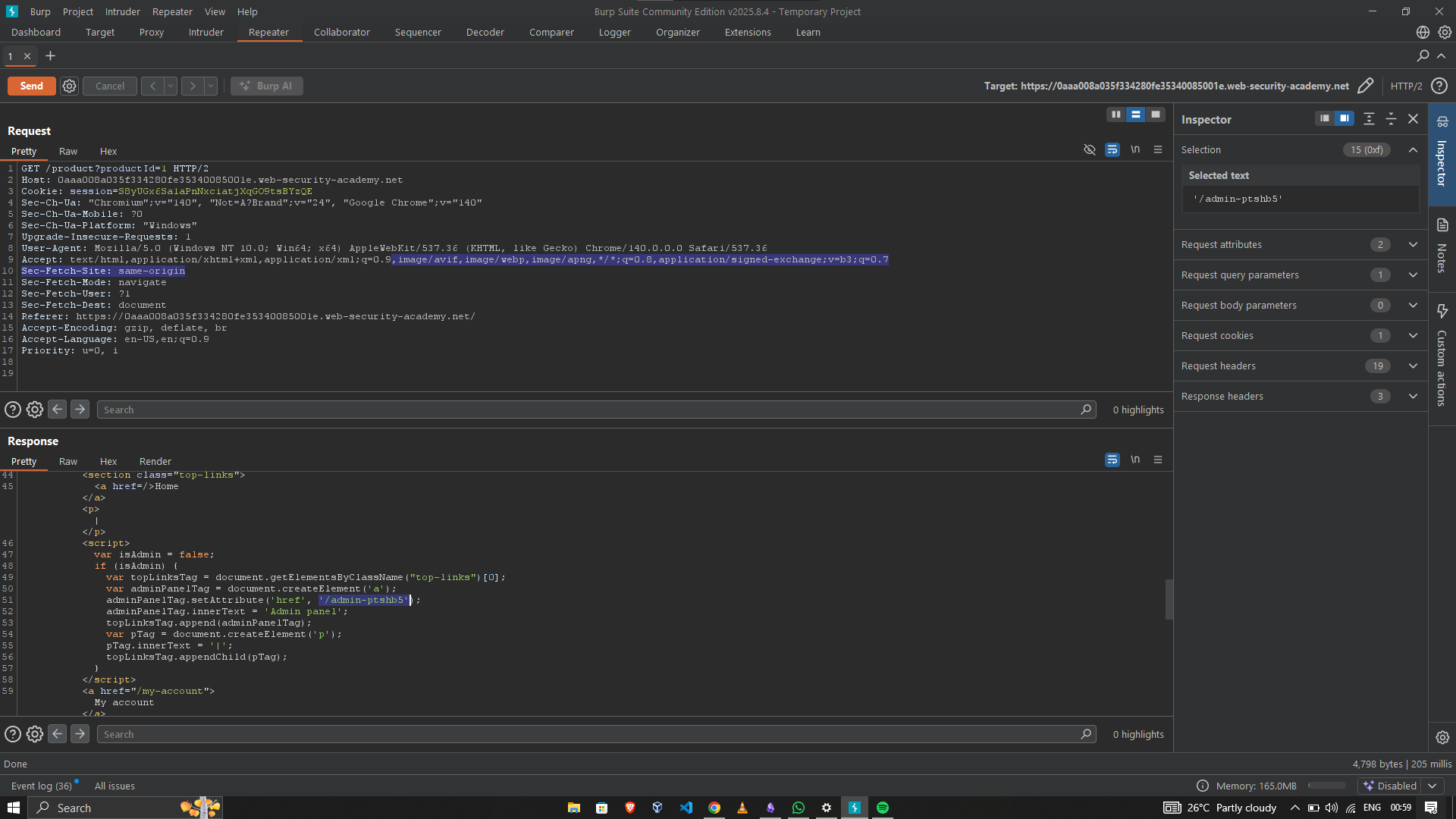Open Request search help icon
The width and height of the screenshot is (1456, 819).
[13, 410]
